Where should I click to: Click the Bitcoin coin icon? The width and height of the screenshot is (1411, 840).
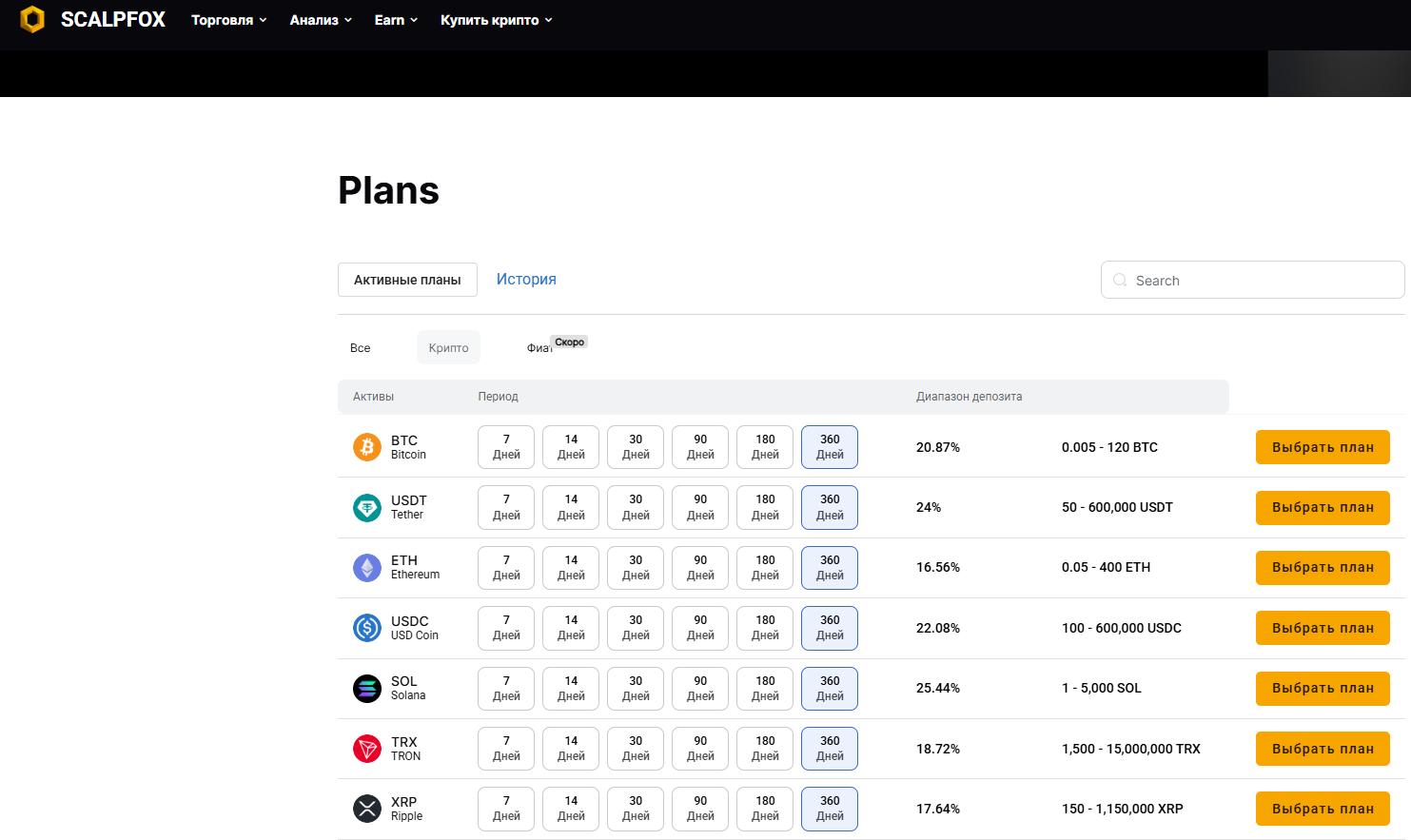(367, 447)
